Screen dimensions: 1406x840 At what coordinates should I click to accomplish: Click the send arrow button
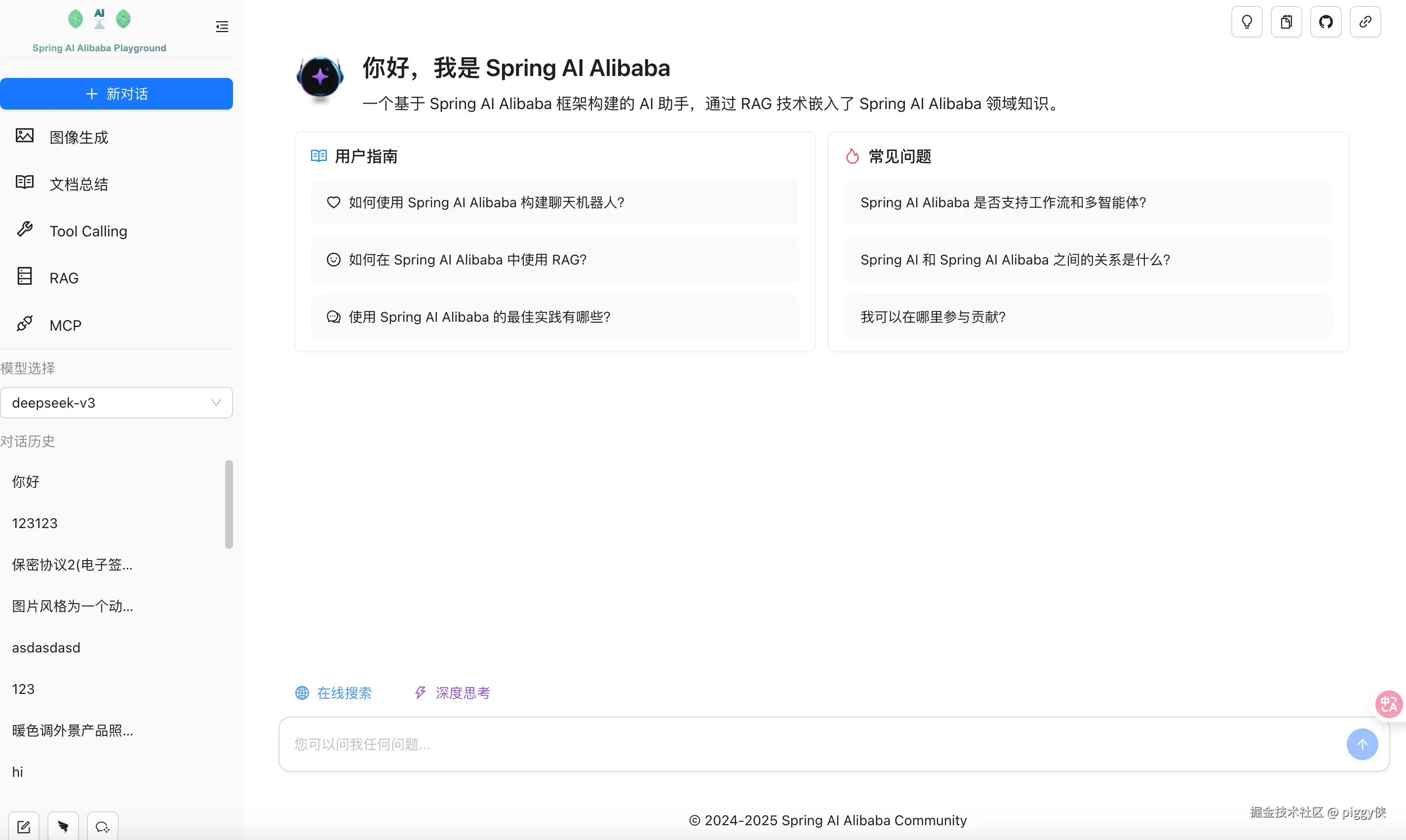tap(1362, 744)
